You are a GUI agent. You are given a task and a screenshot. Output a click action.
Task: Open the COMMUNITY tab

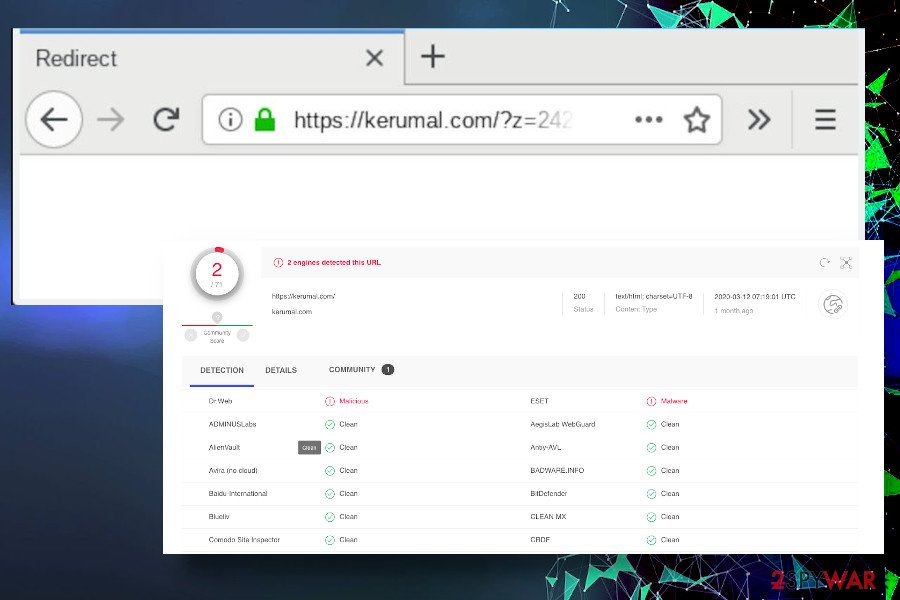[361, 370]
